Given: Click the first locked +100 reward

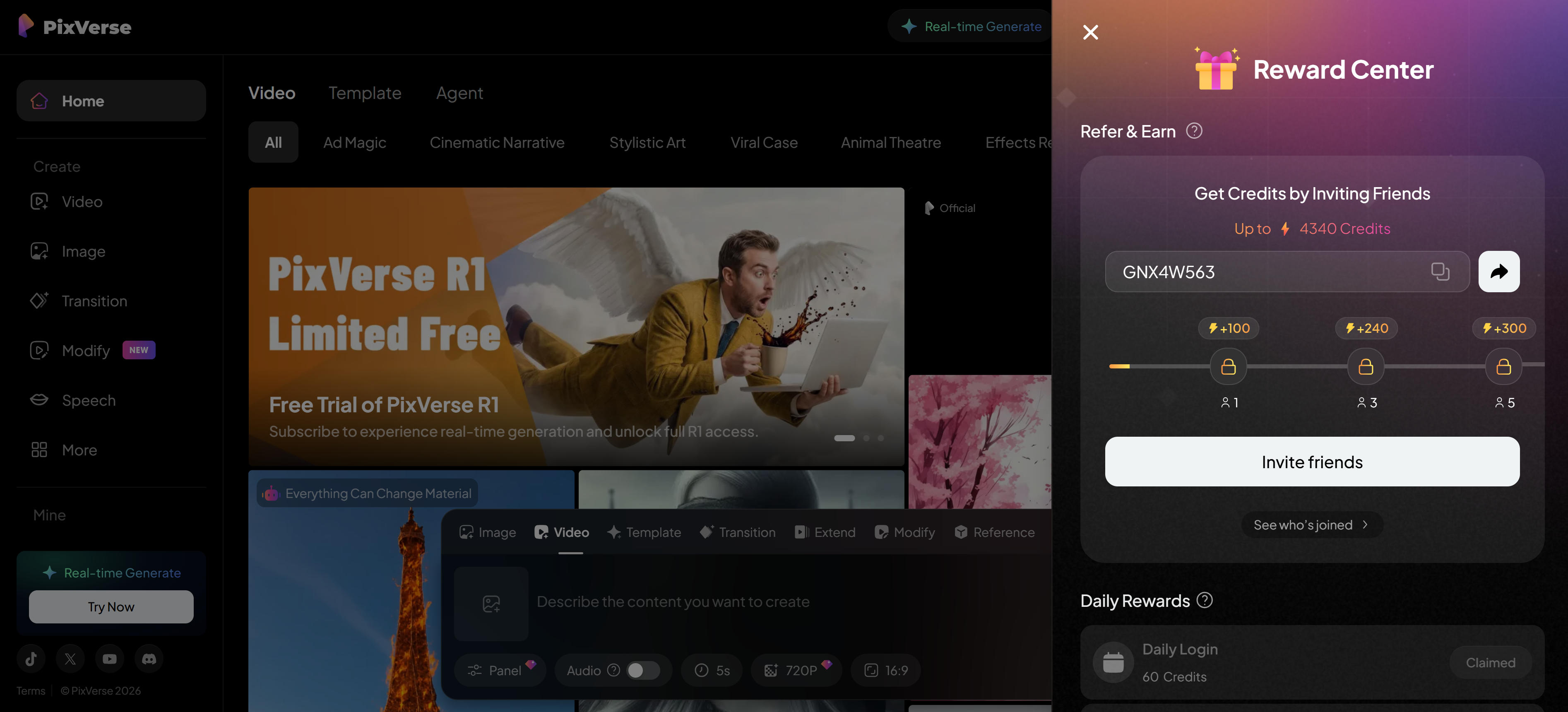Looking at the screenshot, I should pyautogui.click(x=1228, y=366).
